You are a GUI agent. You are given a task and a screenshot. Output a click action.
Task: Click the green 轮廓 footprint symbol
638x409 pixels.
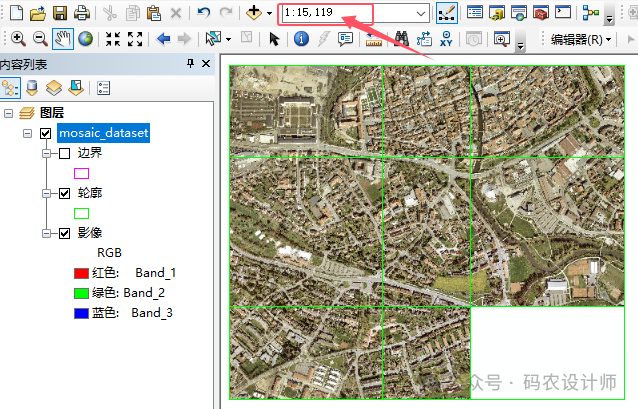pos(81,213)
